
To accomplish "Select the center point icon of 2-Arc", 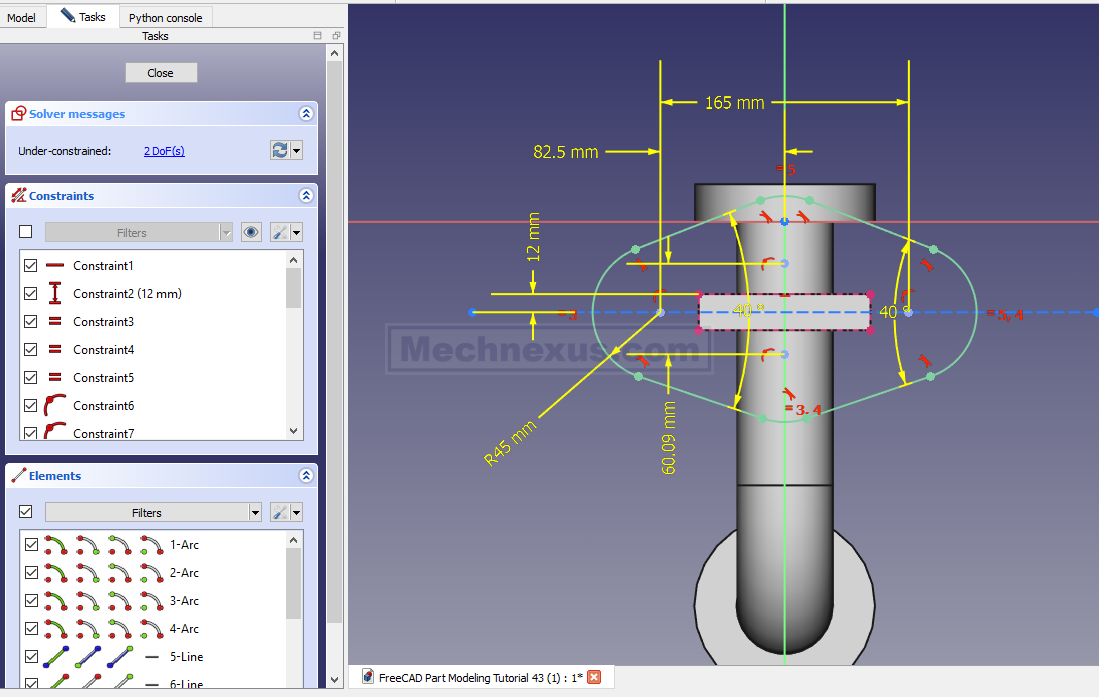I will click(x=151, y=573).
